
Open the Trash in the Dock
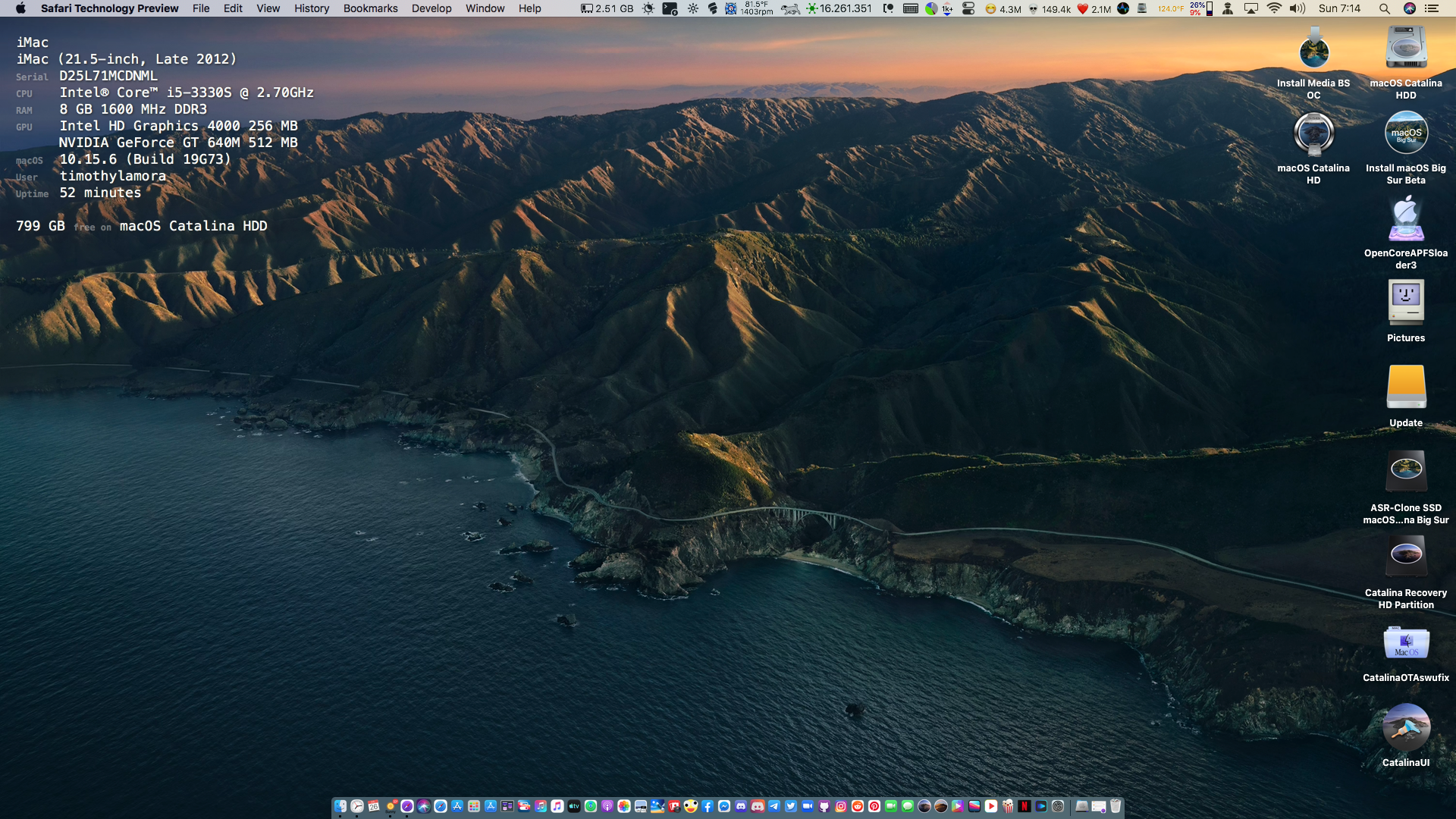point(1115,806)
